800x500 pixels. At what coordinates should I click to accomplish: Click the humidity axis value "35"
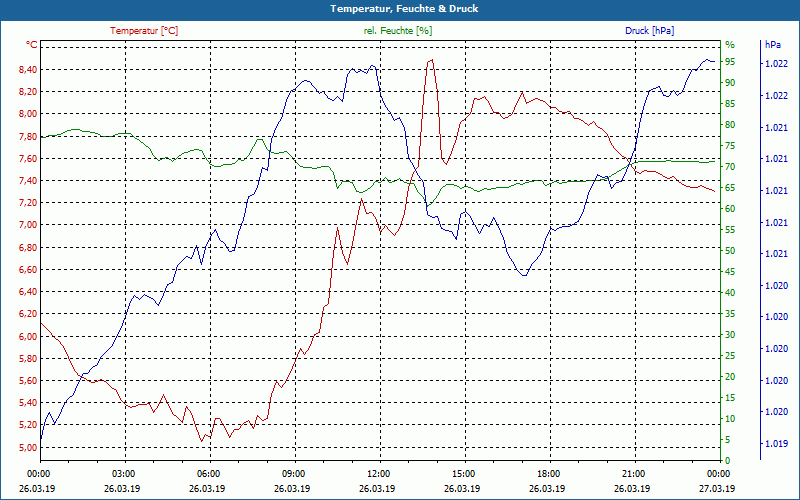pyautogui.click(x=730, y=314)
